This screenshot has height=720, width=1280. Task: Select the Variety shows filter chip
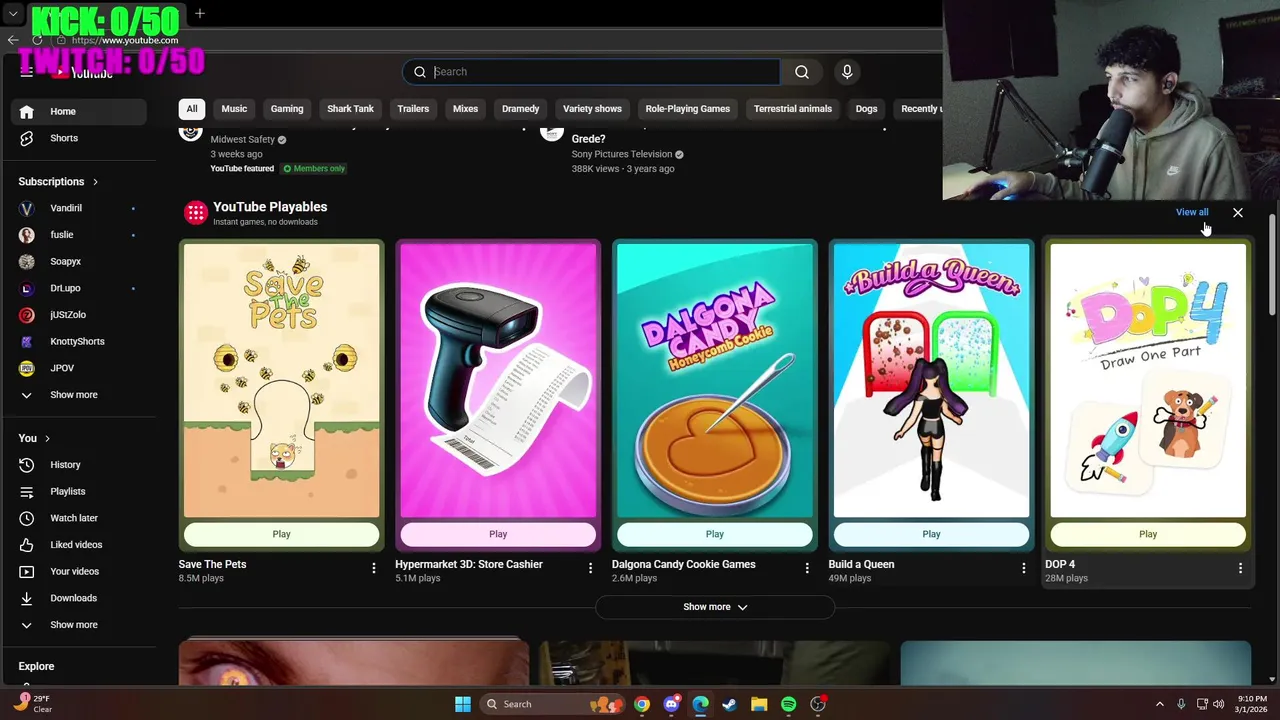tap(592, 109)
